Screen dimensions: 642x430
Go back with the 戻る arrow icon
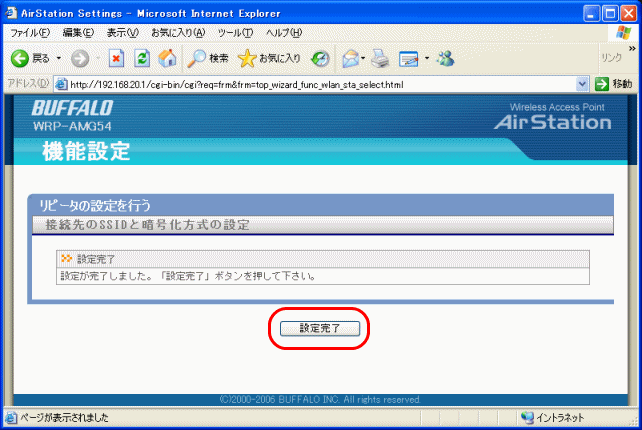[x=19, y=59]
